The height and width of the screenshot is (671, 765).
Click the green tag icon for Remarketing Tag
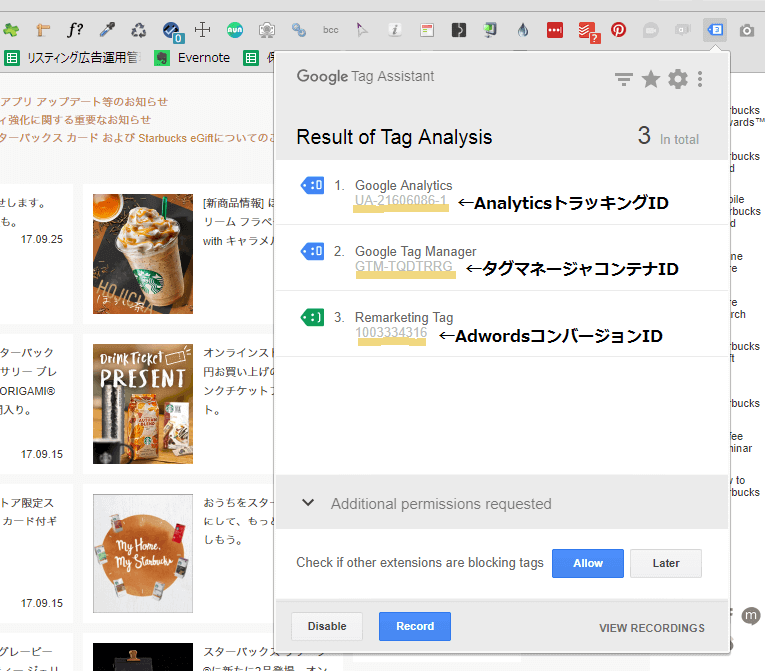[312, 317]
